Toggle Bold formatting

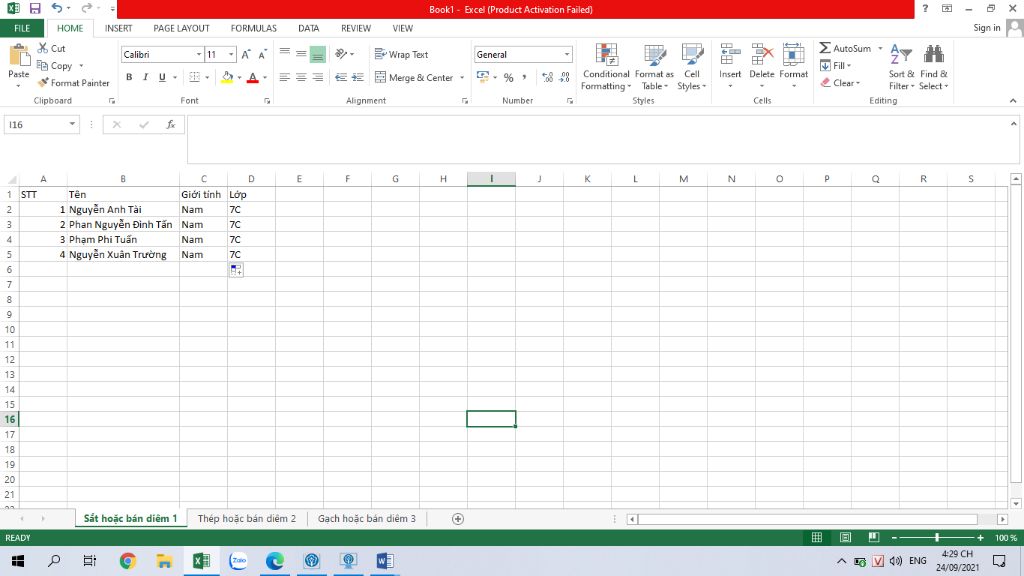coord(129,78)
